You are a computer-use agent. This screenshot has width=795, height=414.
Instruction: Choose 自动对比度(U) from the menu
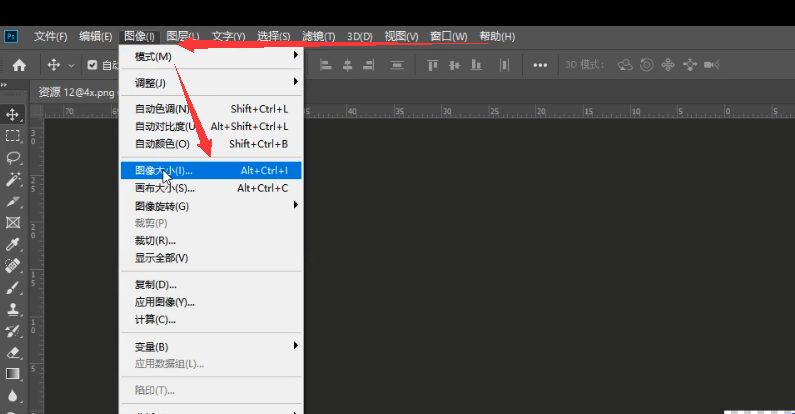(211, 126)
